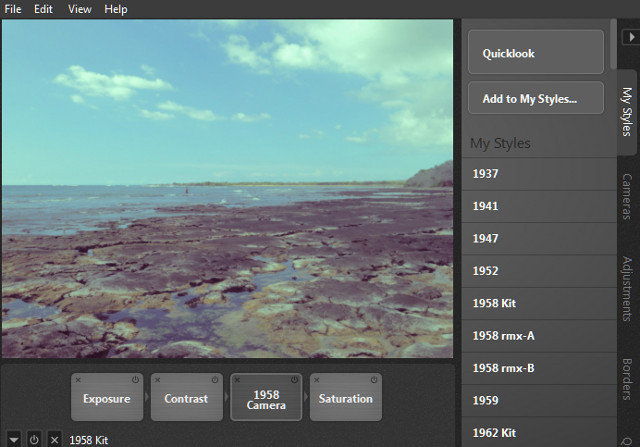Apply the 1947 style
The width and height of the screenshot is (640, 447).
click(x=539, y=238)
